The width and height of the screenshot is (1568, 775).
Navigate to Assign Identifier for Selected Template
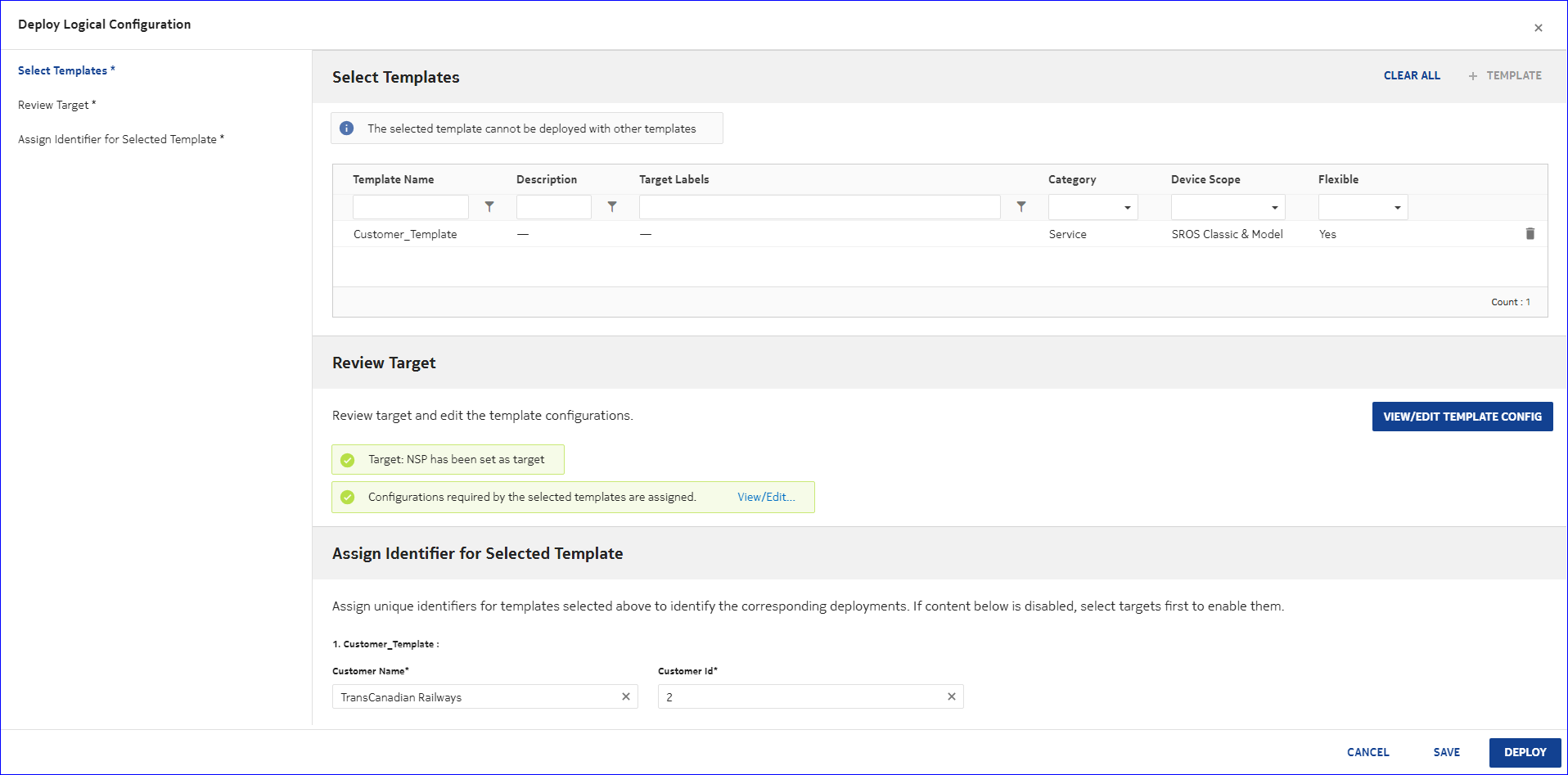tap(117, 139)
